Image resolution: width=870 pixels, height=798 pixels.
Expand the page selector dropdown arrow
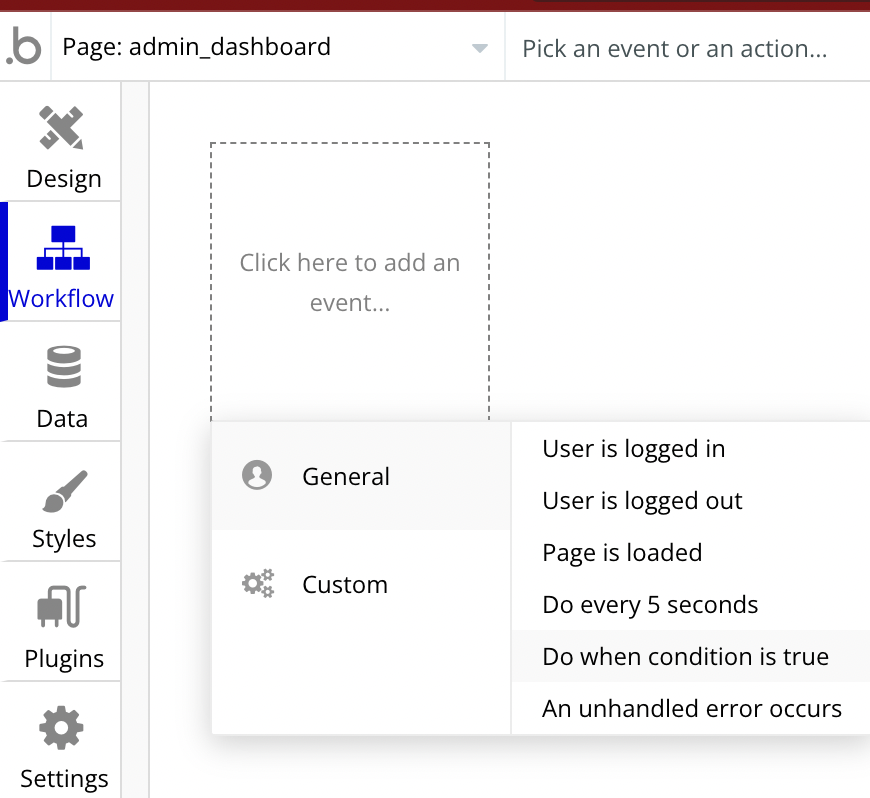(479, 48)
